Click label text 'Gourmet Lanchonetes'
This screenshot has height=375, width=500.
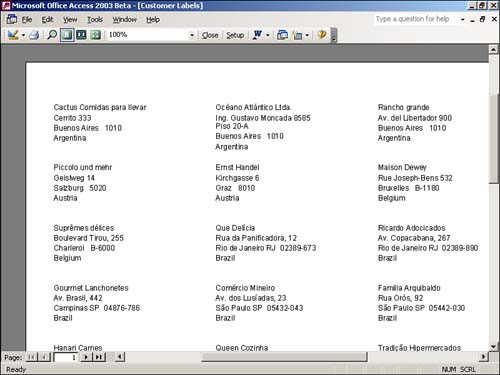[x=91, y=288]
